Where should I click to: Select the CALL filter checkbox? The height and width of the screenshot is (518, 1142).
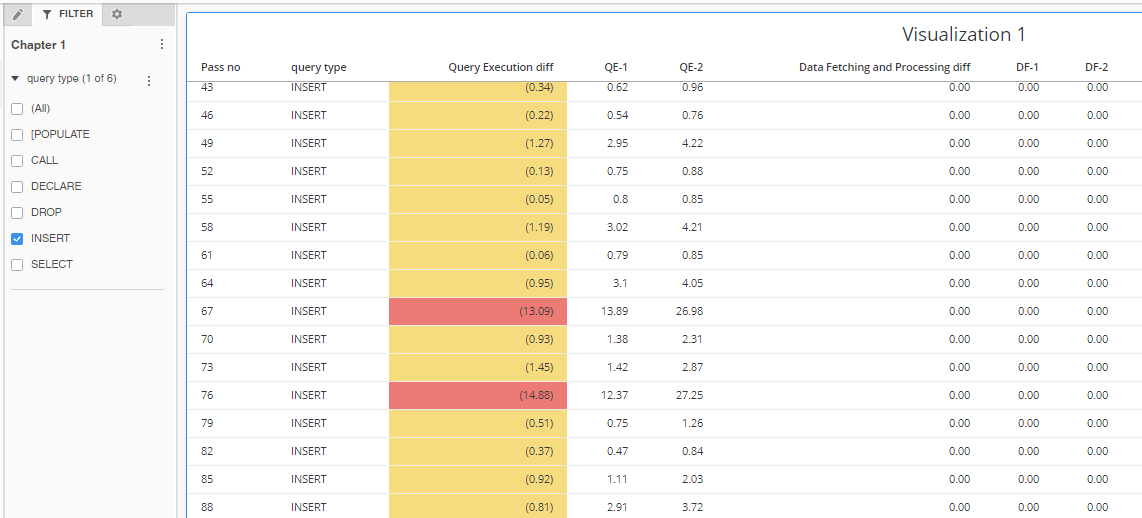17,160
